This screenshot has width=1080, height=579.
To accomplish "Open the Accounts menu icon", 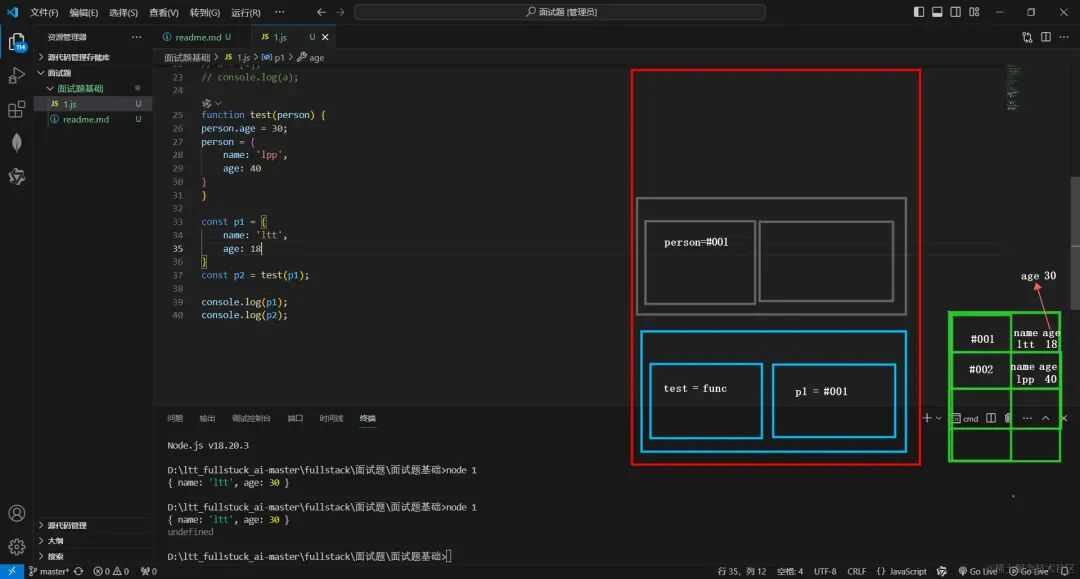I will click(17, 513).
